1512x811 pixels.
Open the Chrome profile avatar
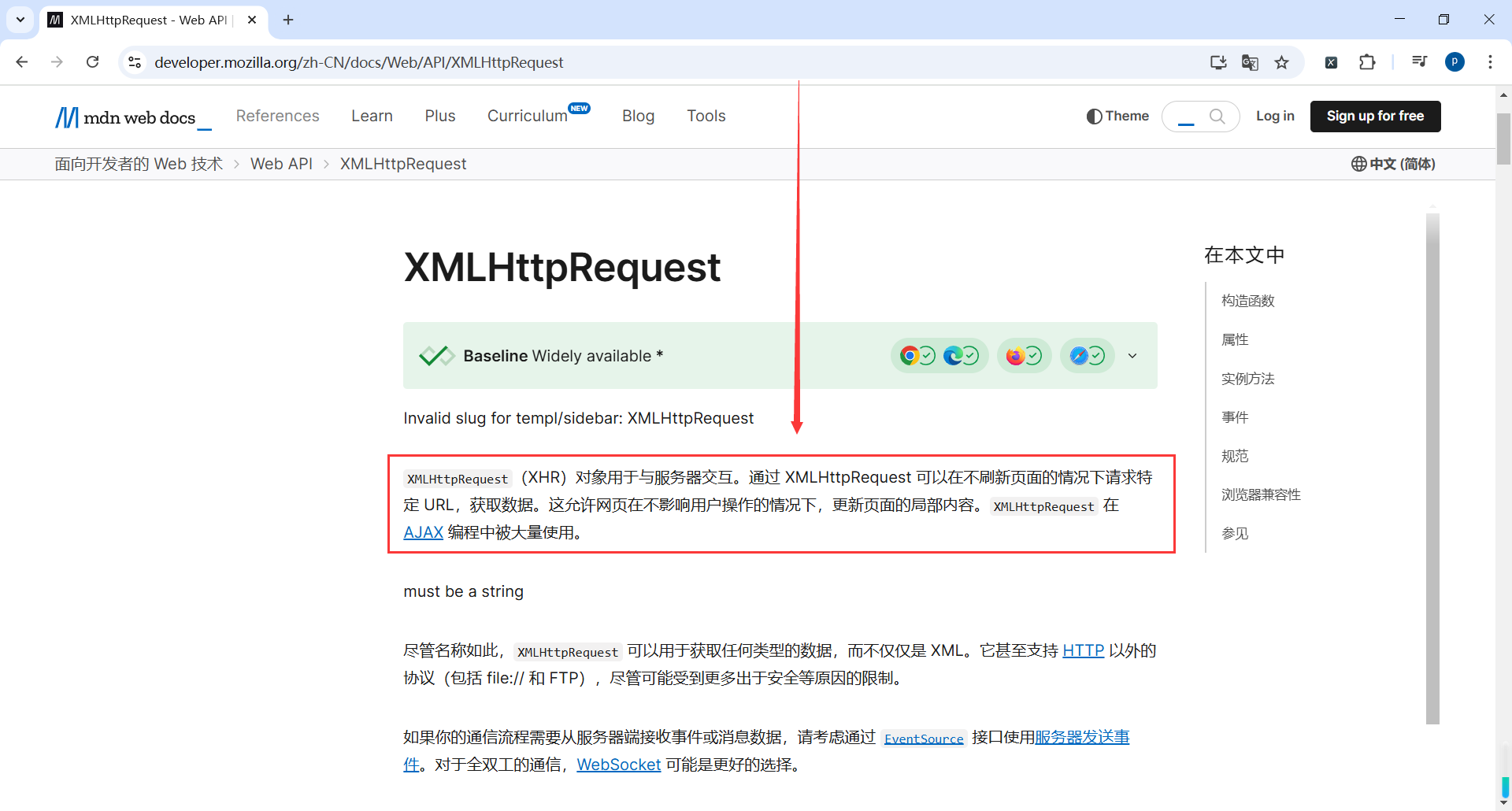click(x=1455, y=62)
